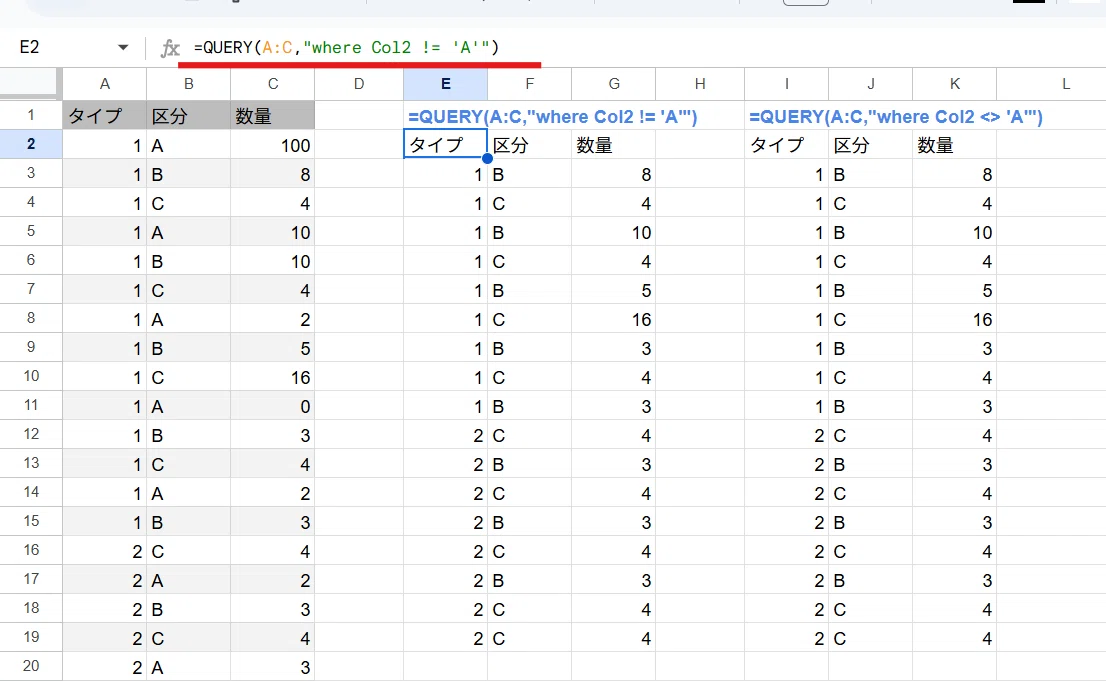
Task: Click cell C1 '数量' header
Action: click(272, 115)
